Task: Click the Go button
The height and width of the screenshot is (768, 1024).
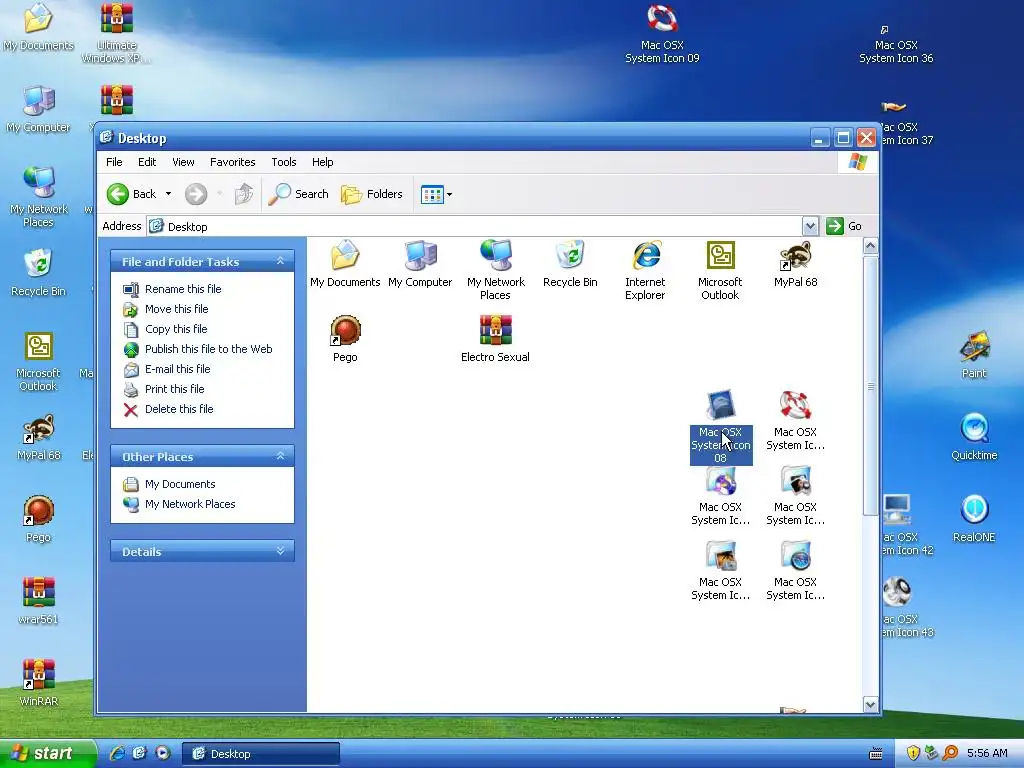Action: tap(844, 226)
